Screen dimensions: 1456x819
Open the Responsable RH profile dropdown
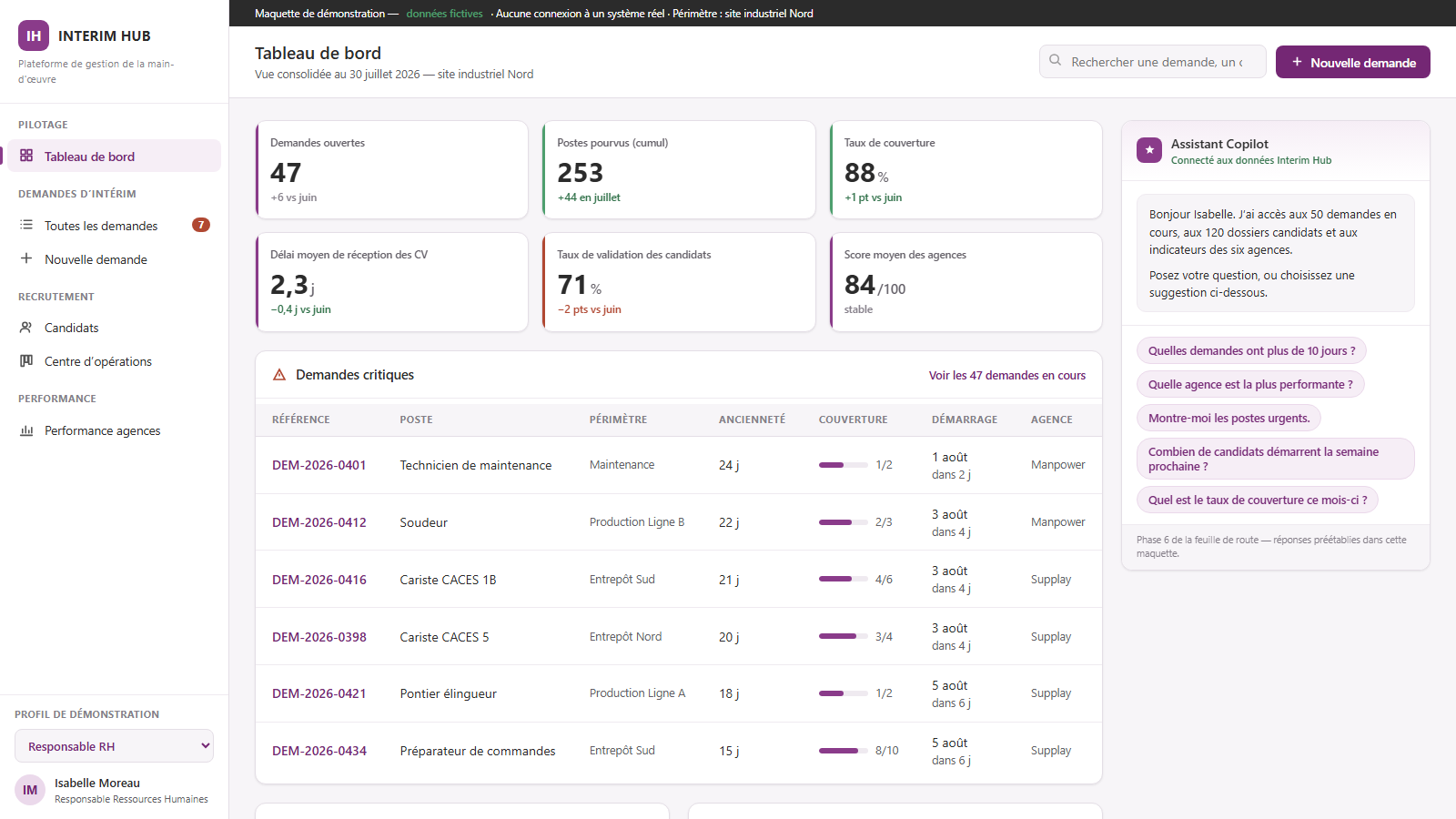[114, 746]
